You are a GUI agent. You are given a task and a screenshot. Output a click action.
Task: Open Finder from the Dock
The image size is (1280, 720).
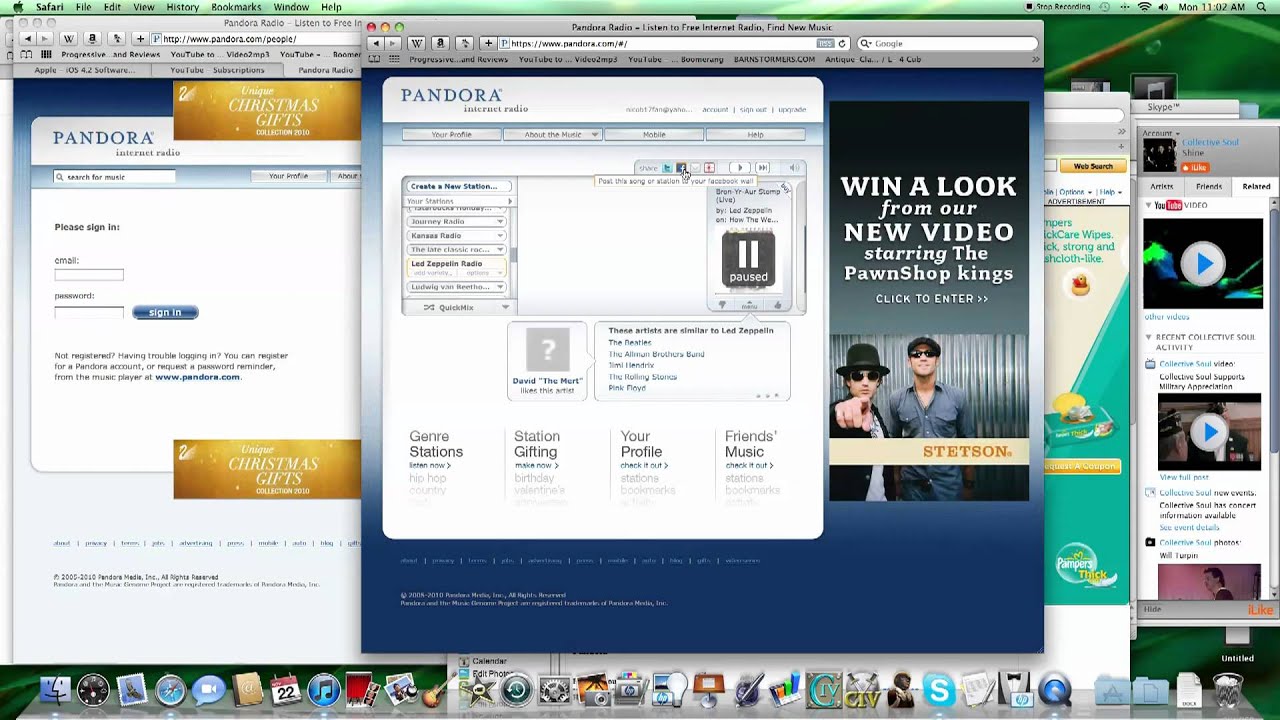coord(56,690)
